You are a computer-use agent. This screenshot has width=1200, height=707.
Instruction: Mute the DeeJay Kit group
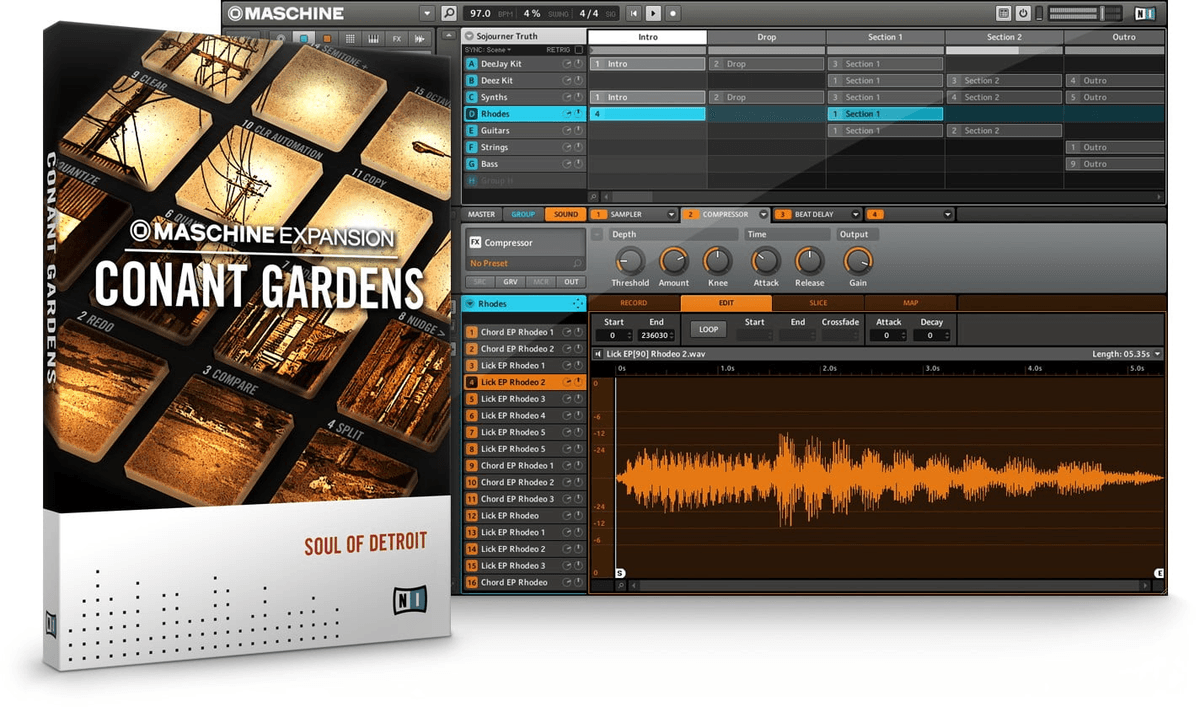click(x=568, y=64)
